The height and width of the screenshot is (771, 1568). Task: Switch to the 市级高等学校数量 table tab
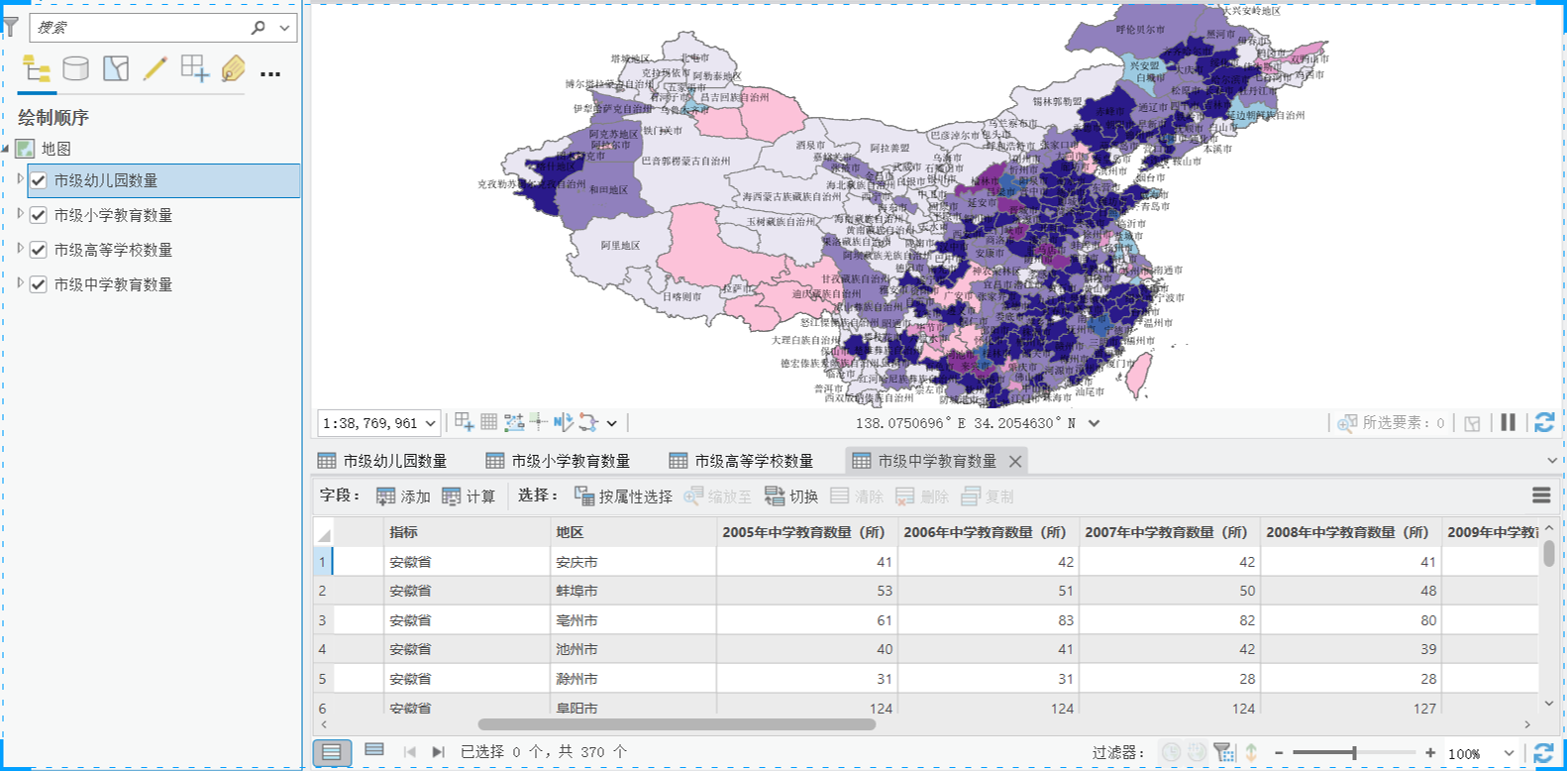[x=742, y=461]
